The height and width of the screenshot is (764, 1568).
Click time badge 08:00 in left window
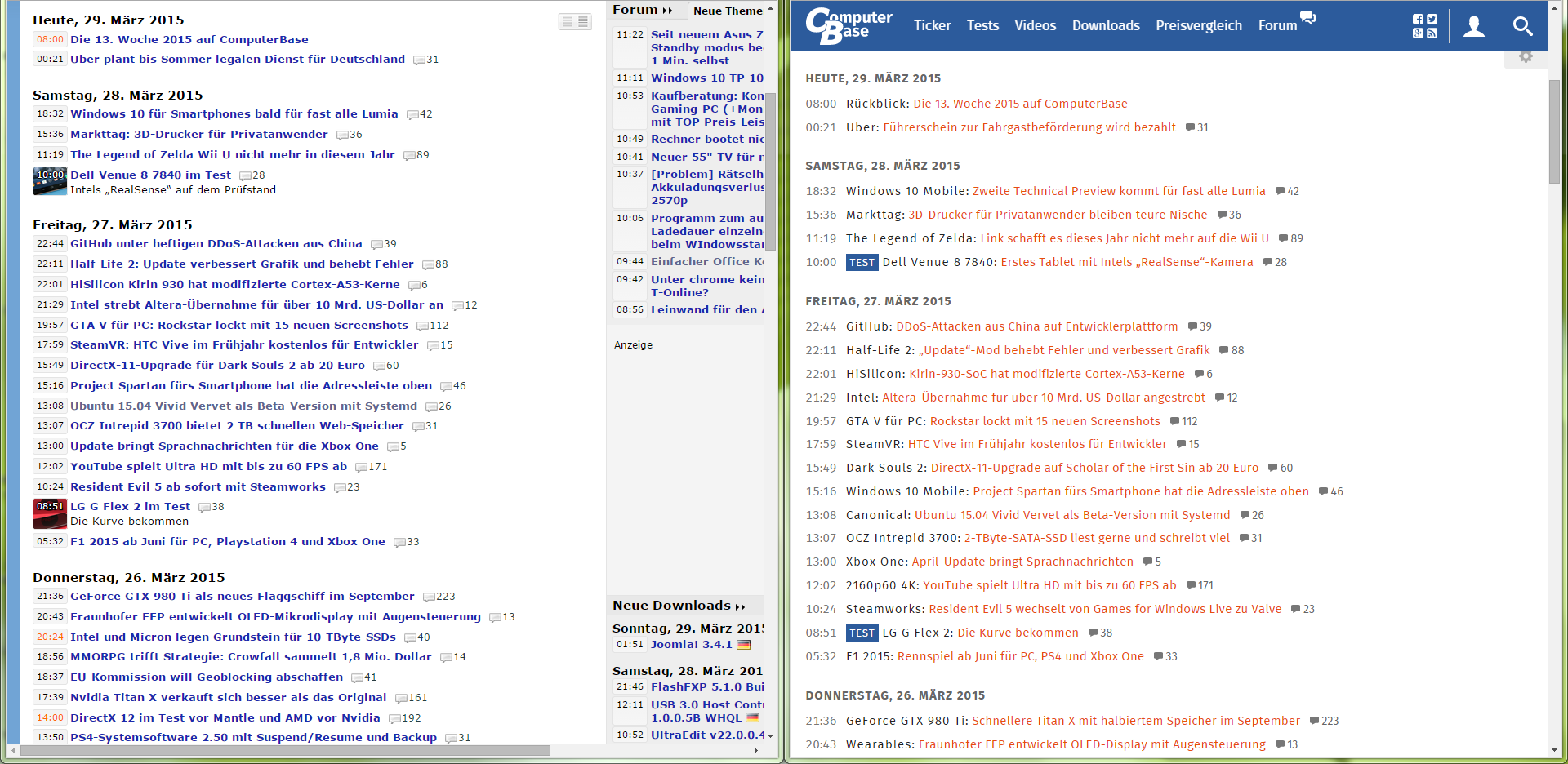point(50,39)
